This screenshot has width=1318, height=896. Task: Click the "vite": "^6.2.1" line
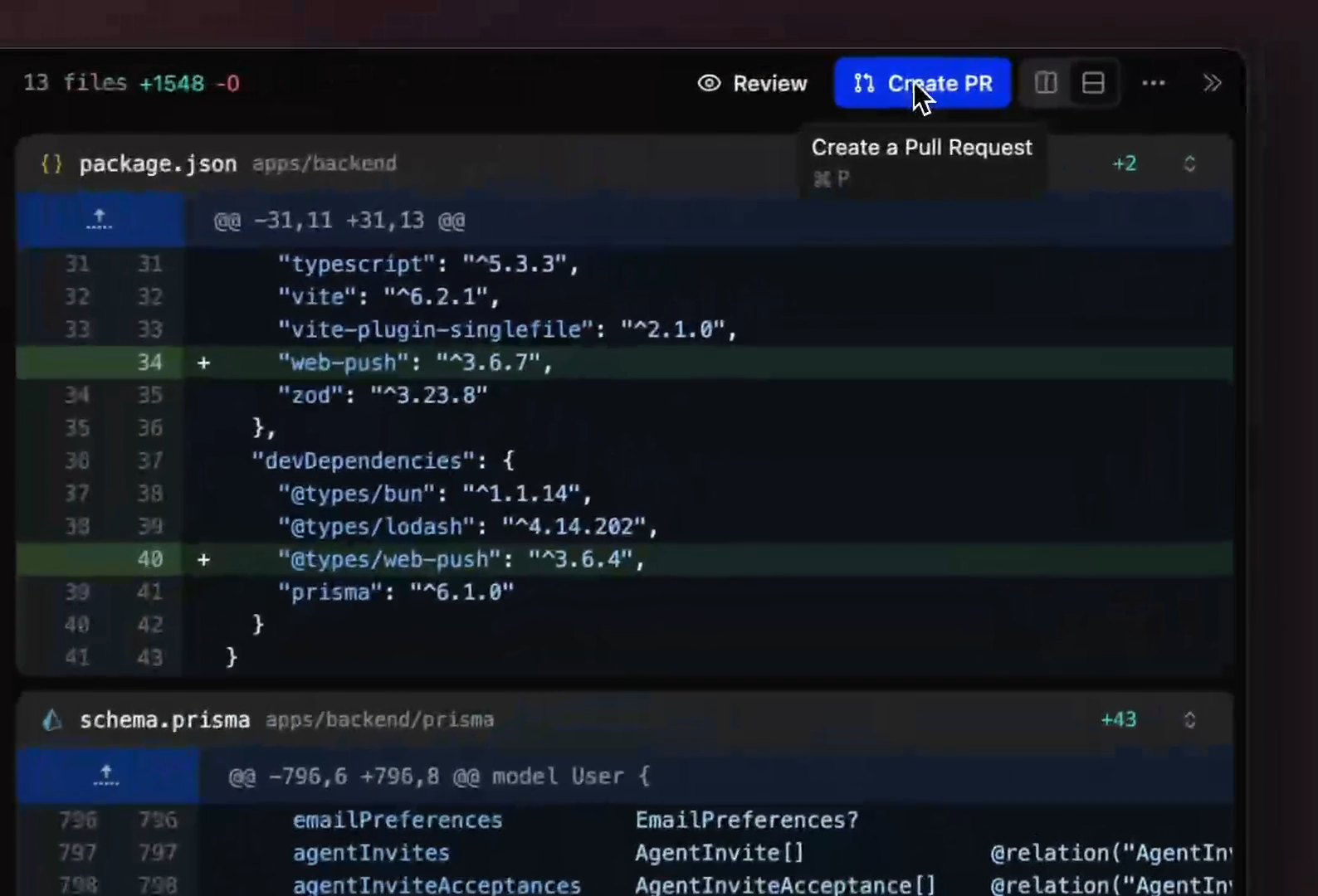(624, 297)
